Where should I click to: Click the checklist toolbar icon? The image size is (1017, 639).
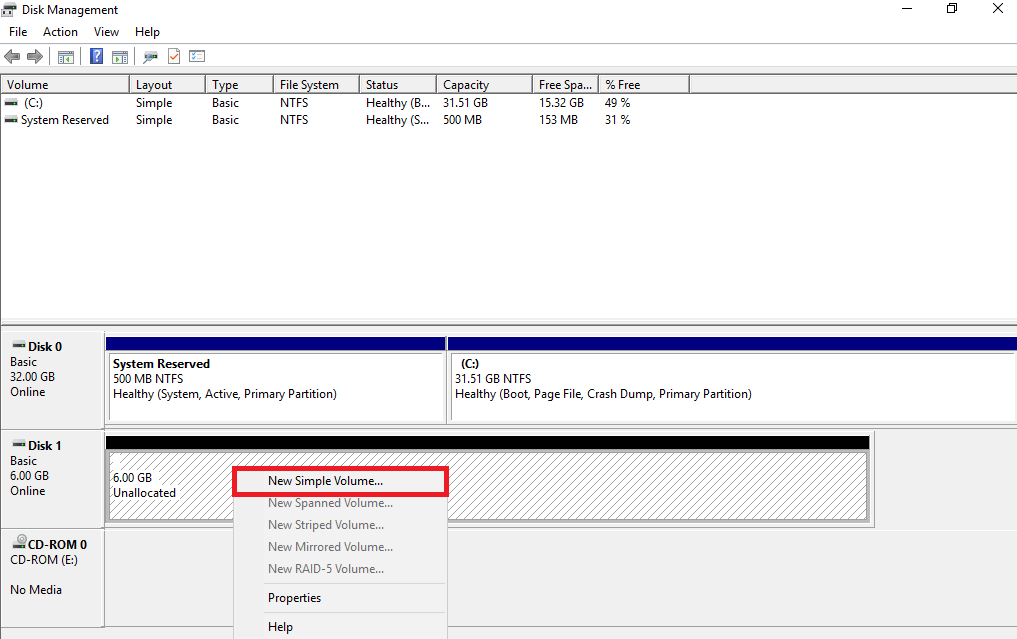(197, 57)
